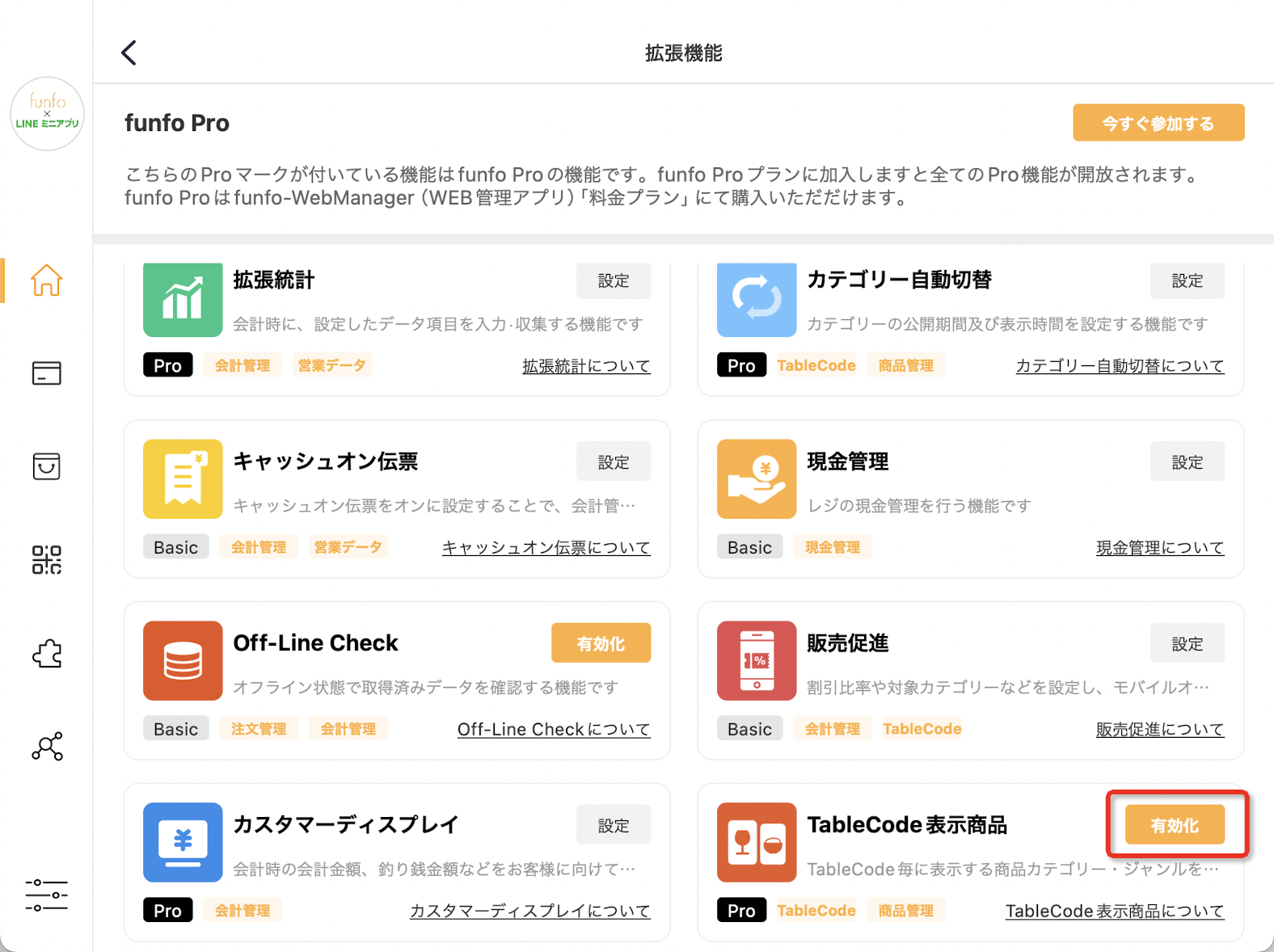Viewport: 1274px width, 952px height.
Task: Enable Off-Line Check with 有効化 button
Action: (601, 643)
